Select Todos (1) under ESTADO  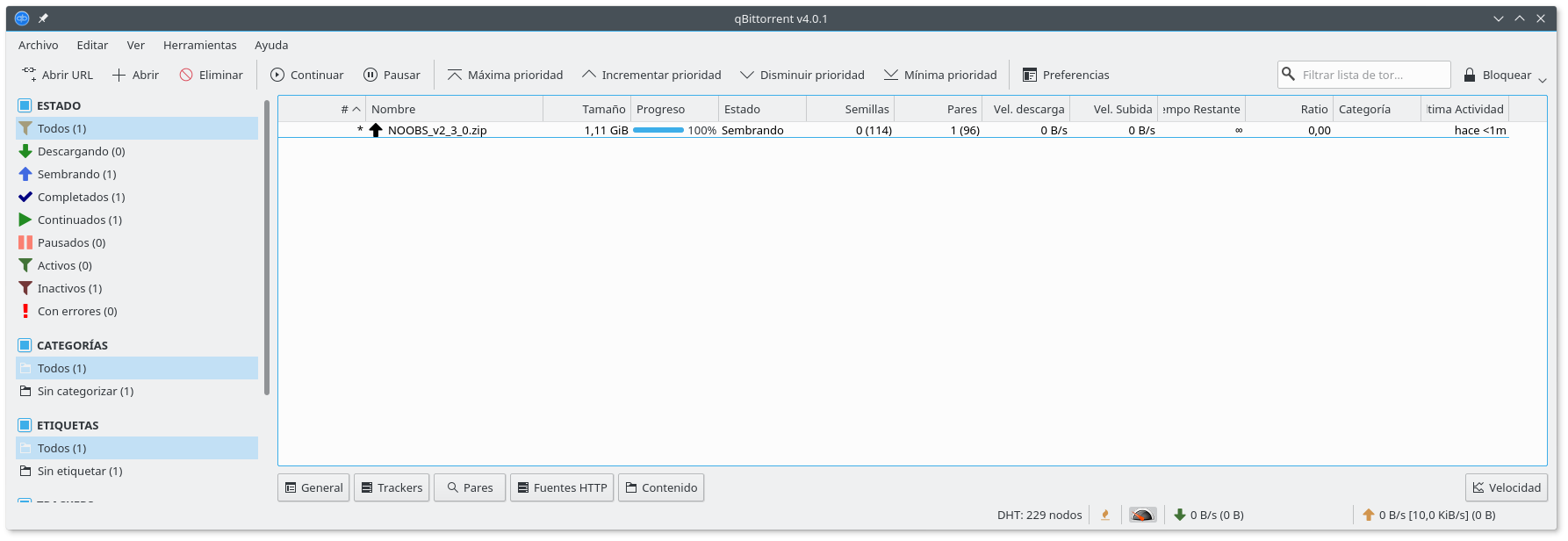point(137,128)
